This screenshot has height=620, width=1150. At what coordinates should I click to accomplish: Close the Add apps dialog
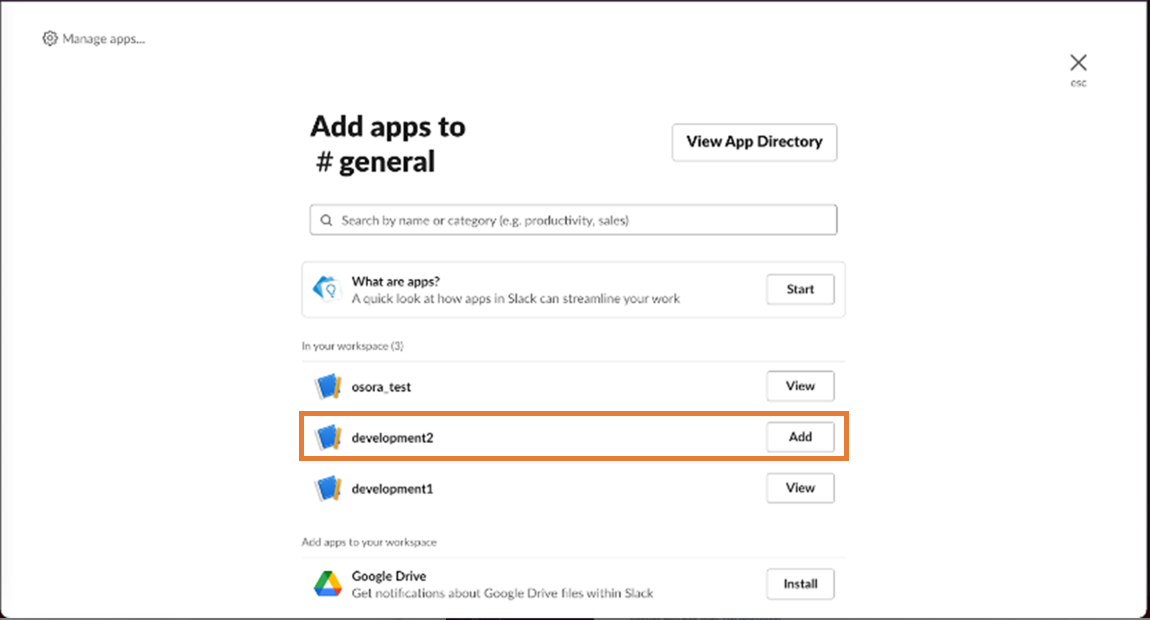1078,63
